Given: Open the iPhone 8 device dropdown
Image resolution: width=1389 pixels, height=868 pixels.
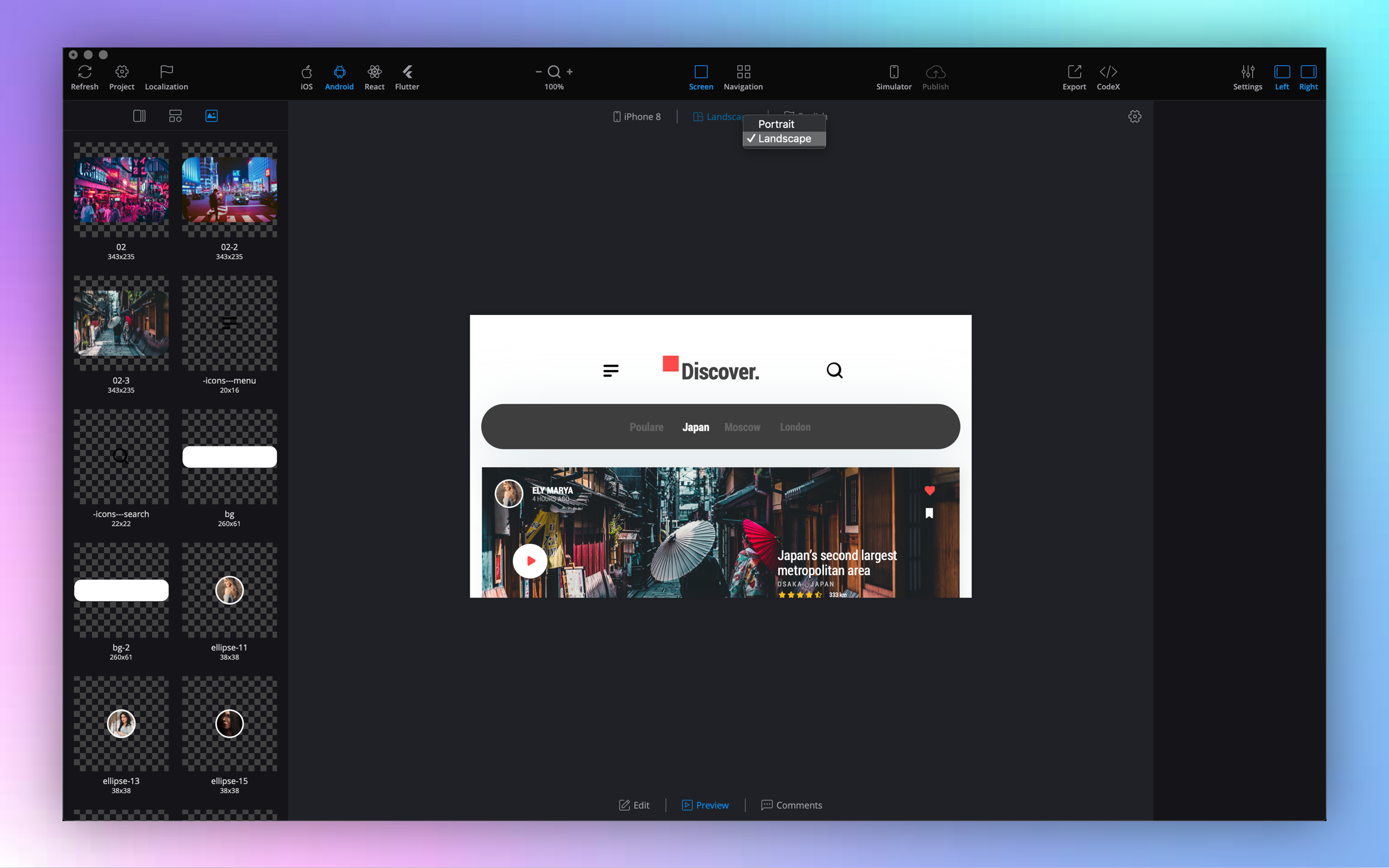Looking at the screenshot, I should pos(637,116).
